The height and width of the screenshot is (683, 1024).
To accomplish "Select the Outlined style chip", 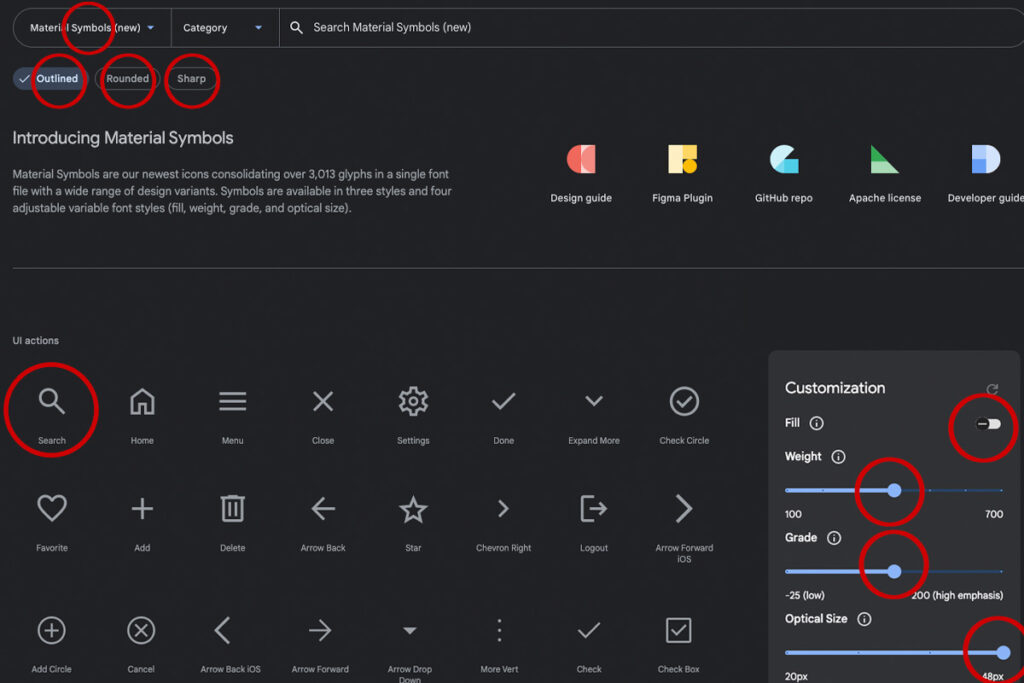I will coord(50,78).
